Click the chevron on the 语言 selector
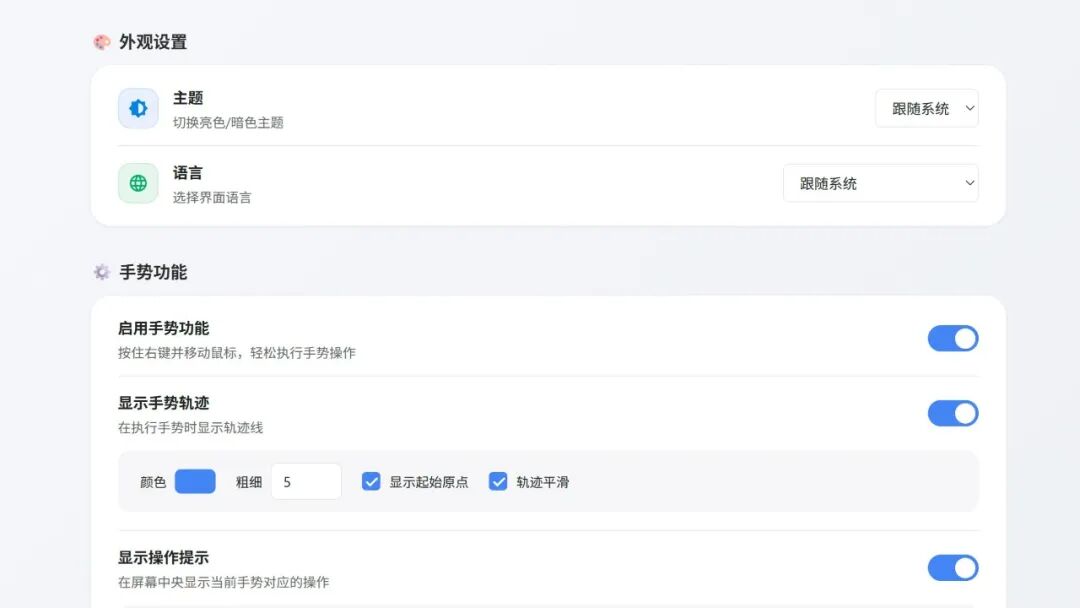This screenshot has height=608, width=1080. pyautogui.click(x=968, y=183)
